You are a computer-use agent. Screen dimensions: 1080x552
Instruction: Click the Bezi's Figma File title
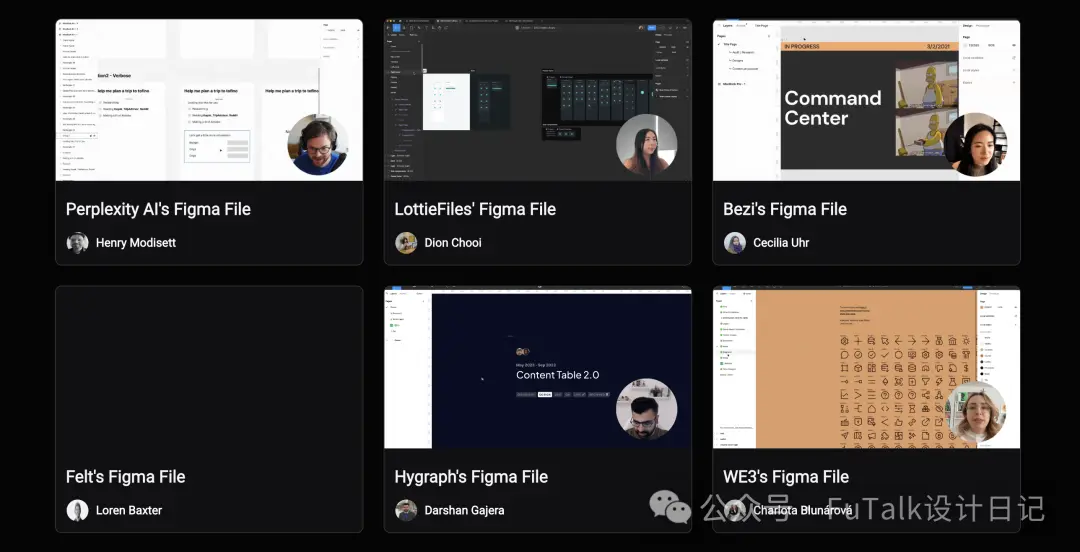785,209
